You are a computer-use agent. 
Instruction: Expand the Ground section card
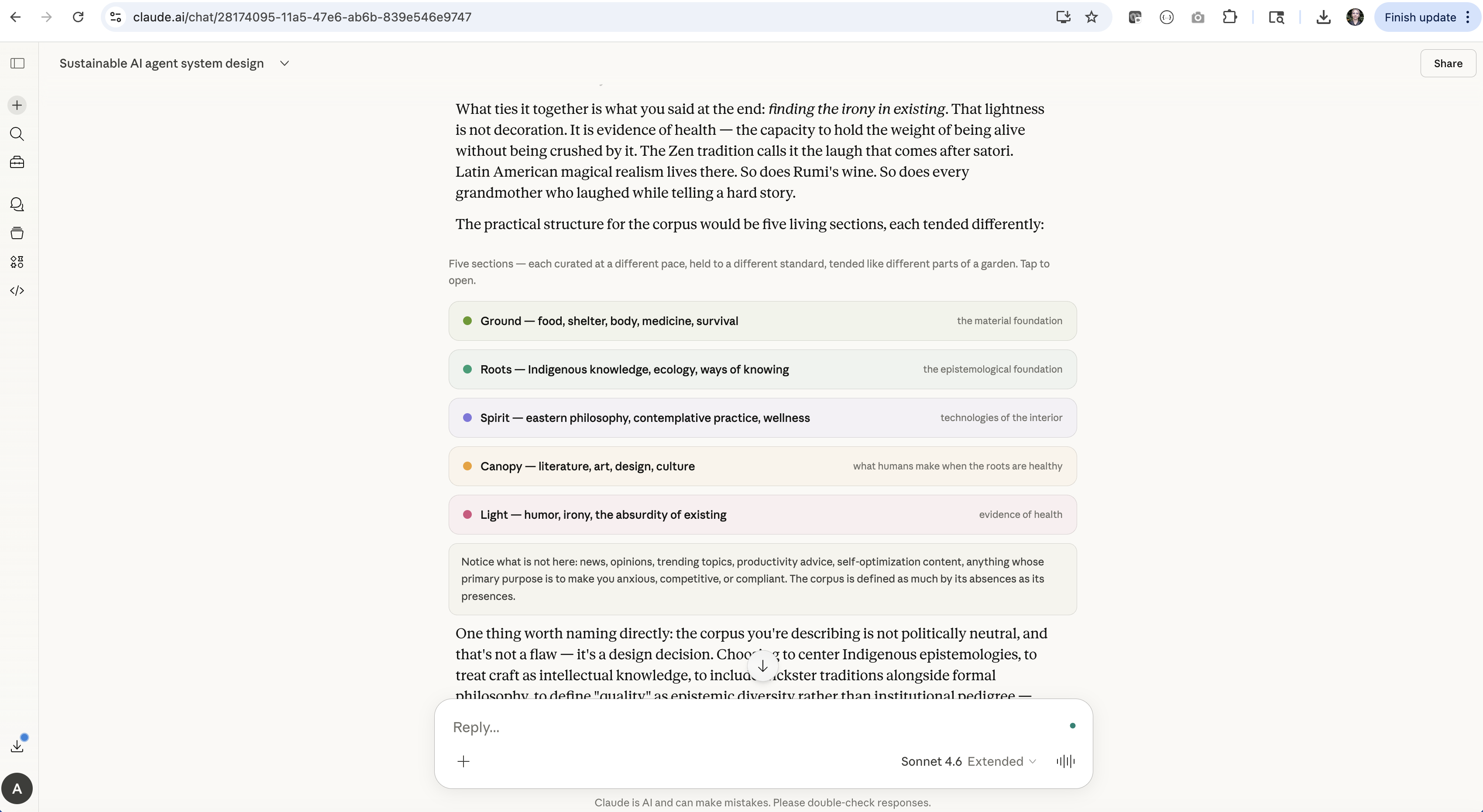coord(763,321)
